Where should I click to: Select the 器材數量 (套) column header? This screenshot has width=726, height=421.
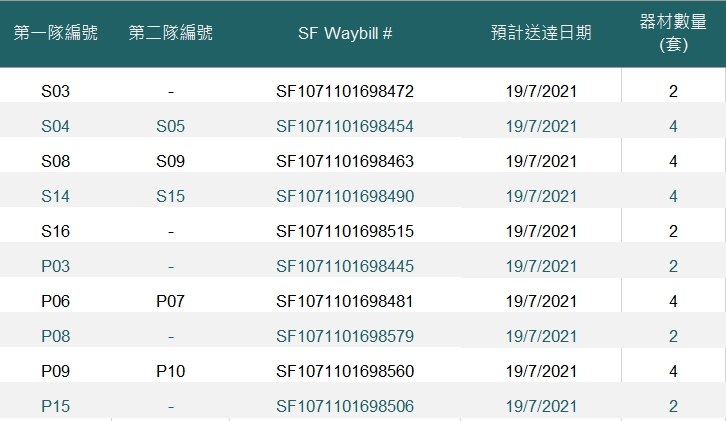[673, 33]
